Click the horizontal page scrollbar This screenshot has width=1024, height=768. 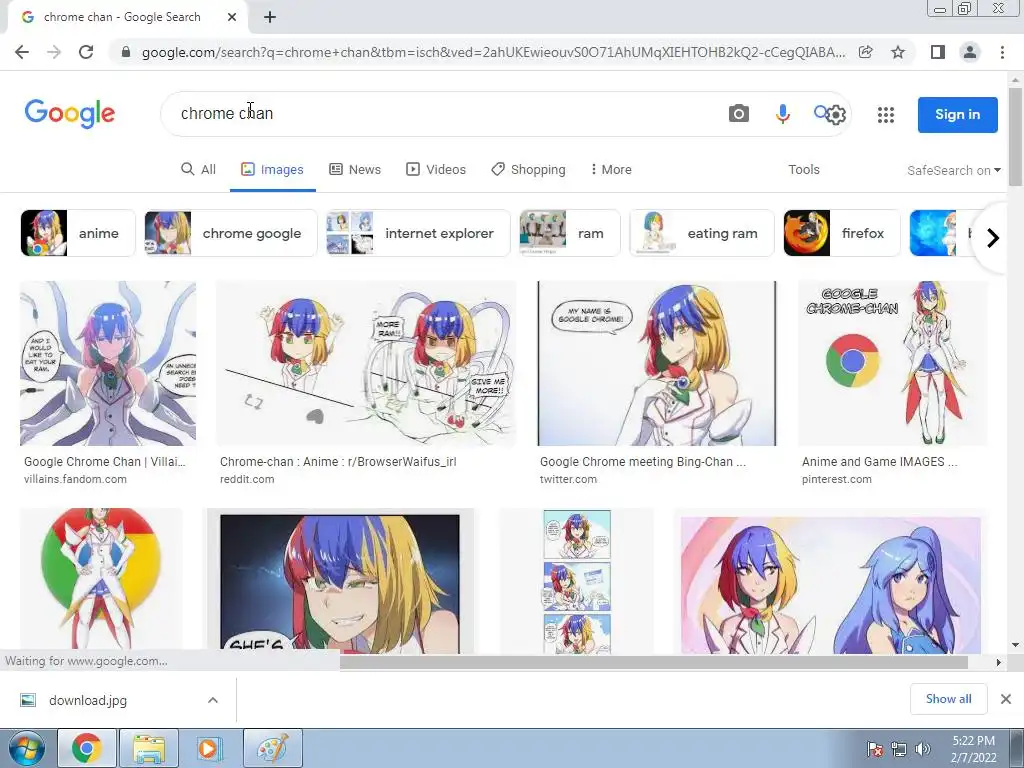653,662
